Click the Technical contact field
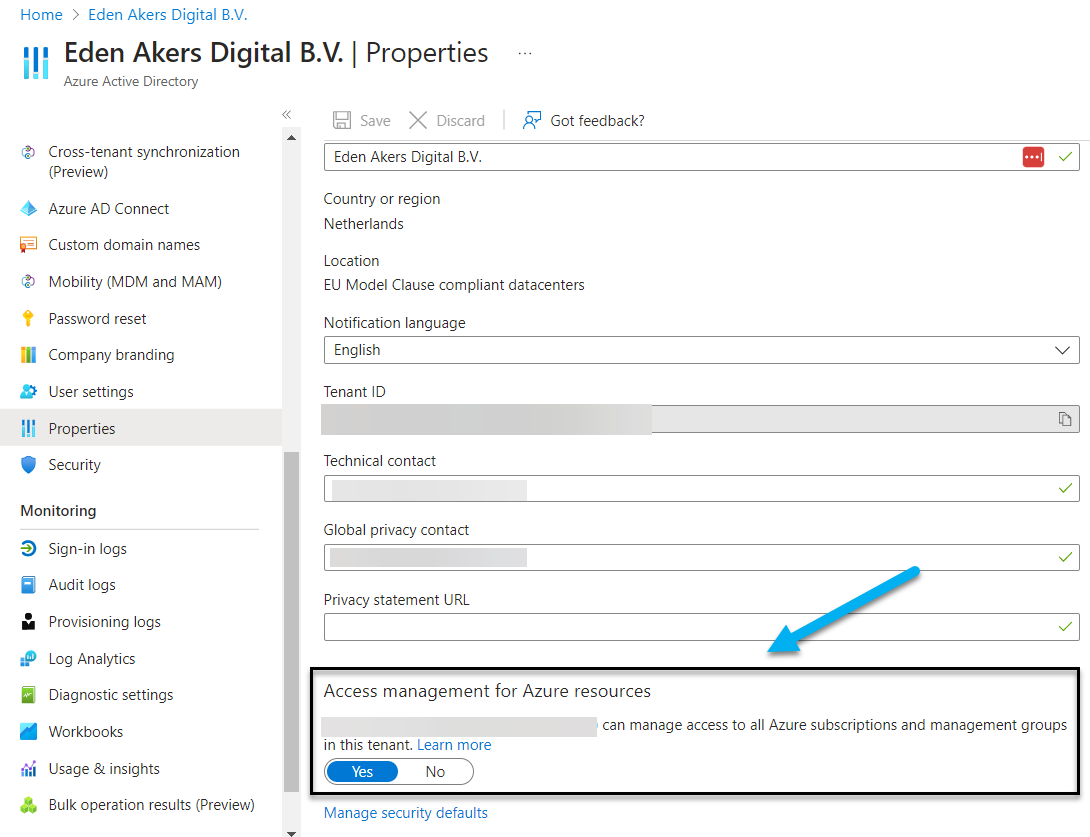 click(x=701, y=489)
